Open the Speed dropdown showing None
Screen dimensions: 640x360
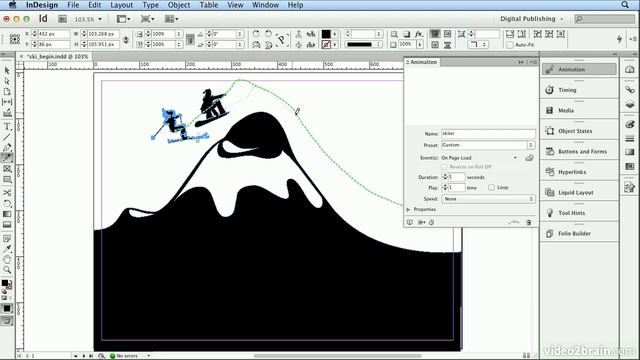coord(488,199)
